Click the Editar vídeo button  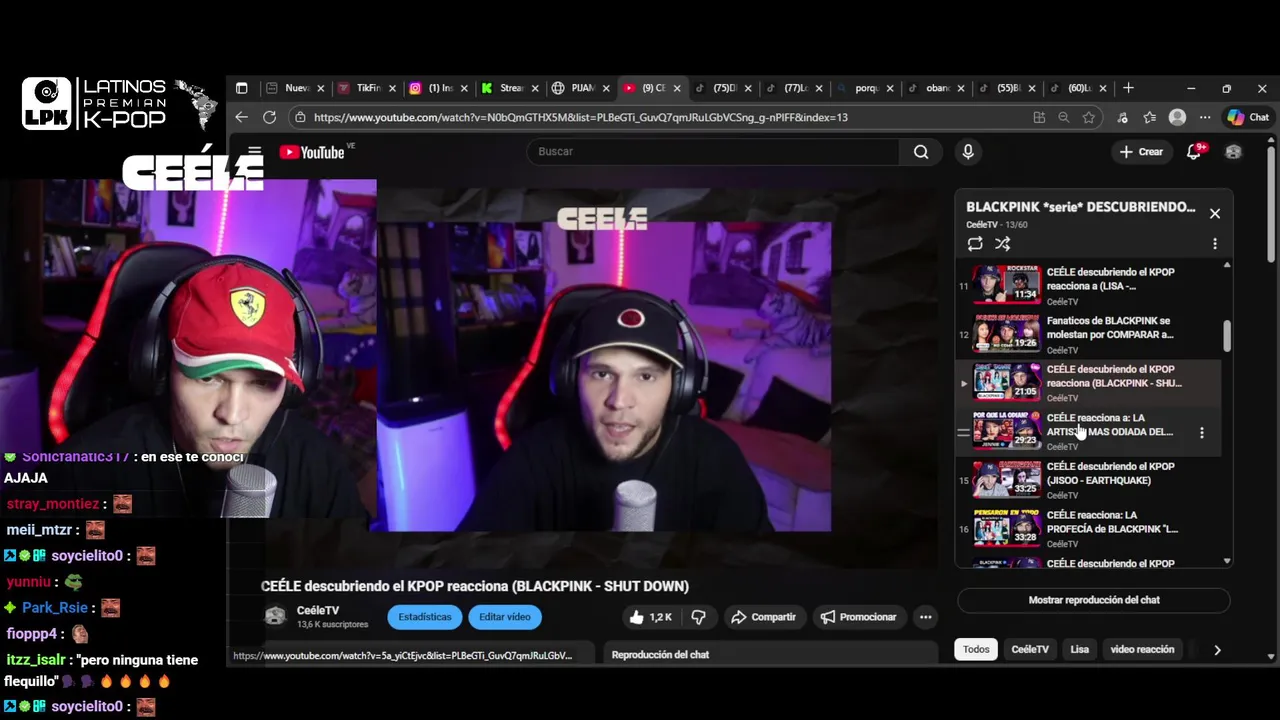click(x=505, y=617)
